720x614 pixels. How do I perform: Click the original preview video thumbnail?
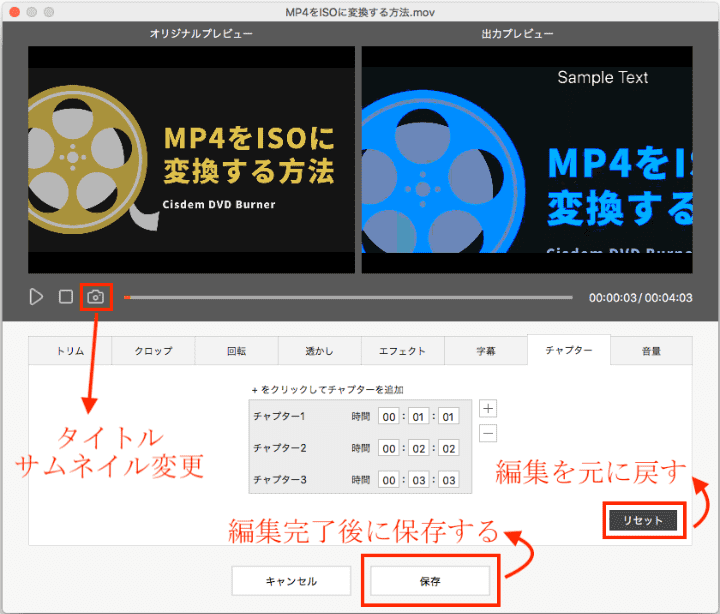tap(191, 159)
